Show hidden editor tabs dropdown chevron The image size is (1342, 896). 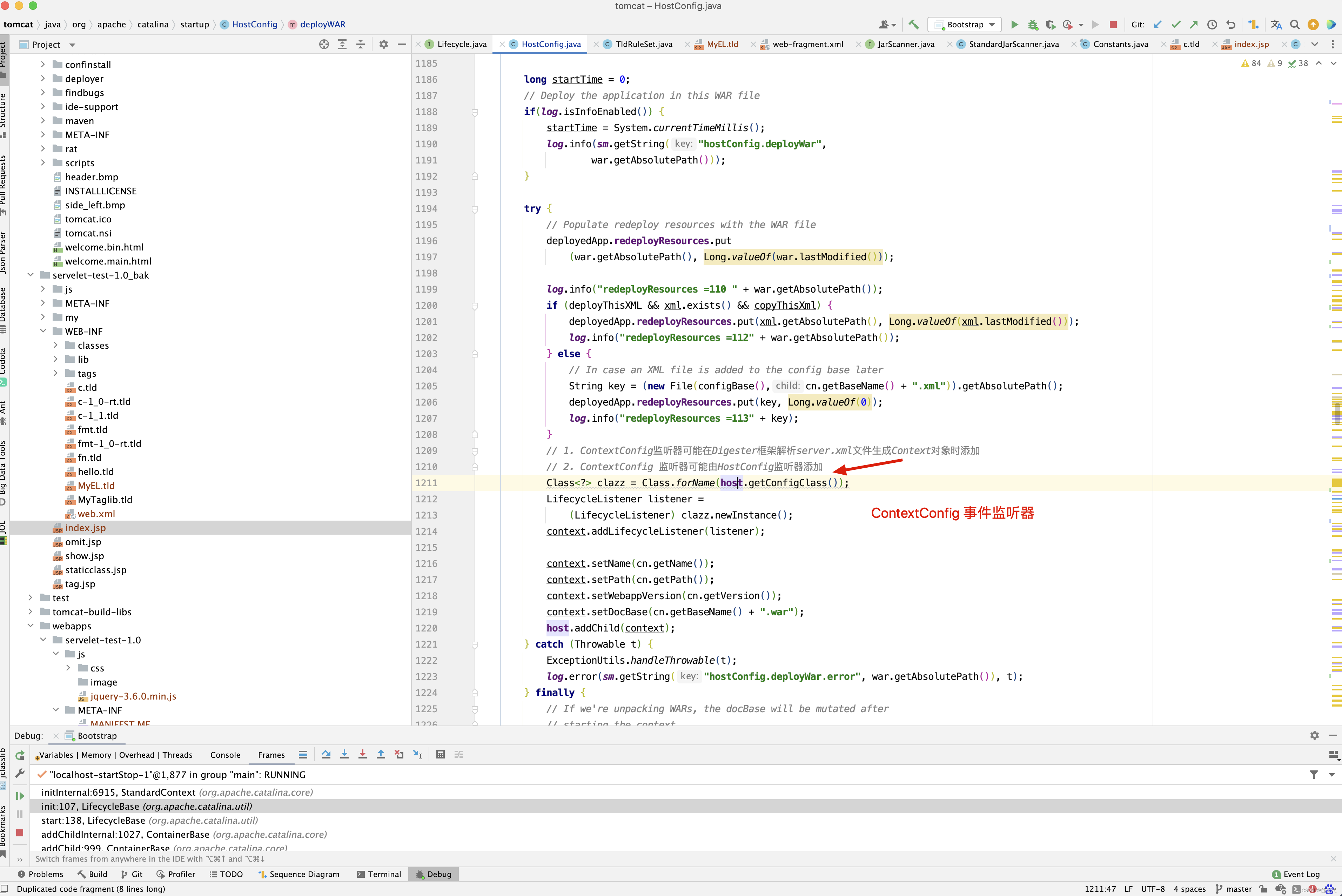click(x=1315, y=44)
